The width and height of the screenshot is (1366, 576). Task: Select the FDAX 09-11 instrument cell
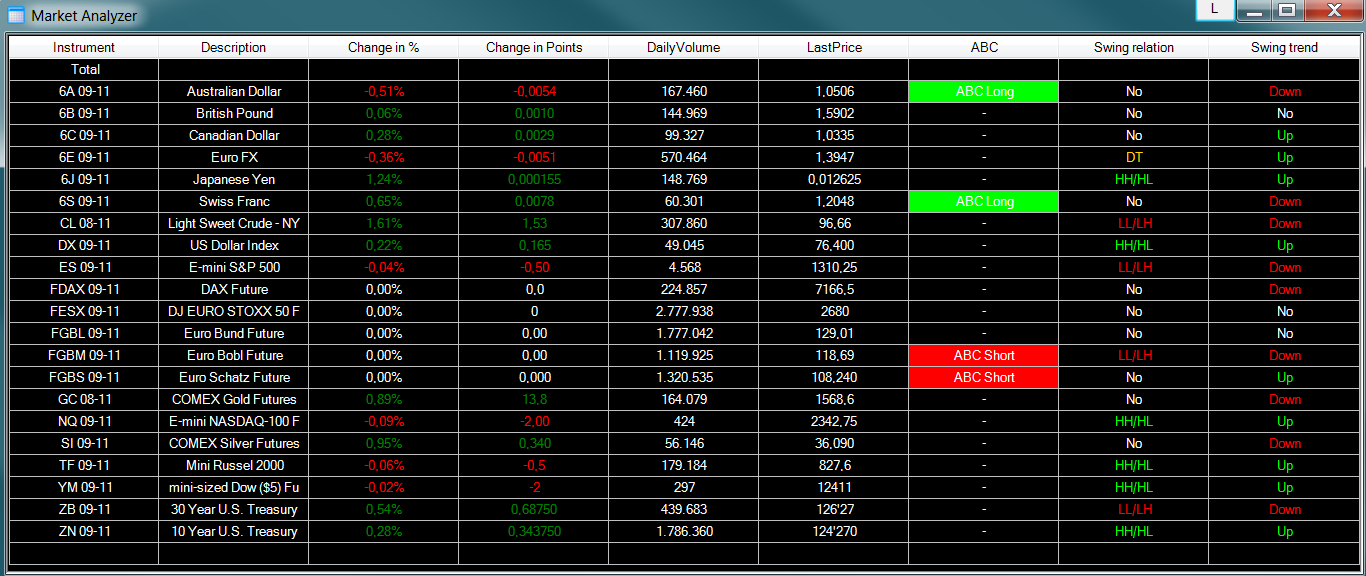84,289
